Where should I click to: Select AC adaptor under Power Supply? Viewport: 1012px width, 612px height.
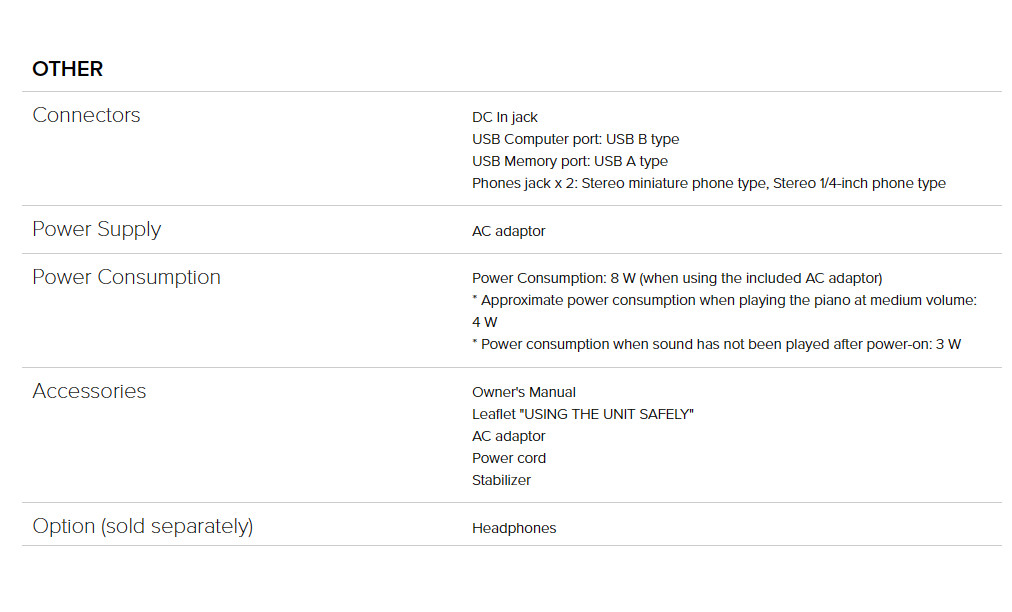[x=509, y=231]
